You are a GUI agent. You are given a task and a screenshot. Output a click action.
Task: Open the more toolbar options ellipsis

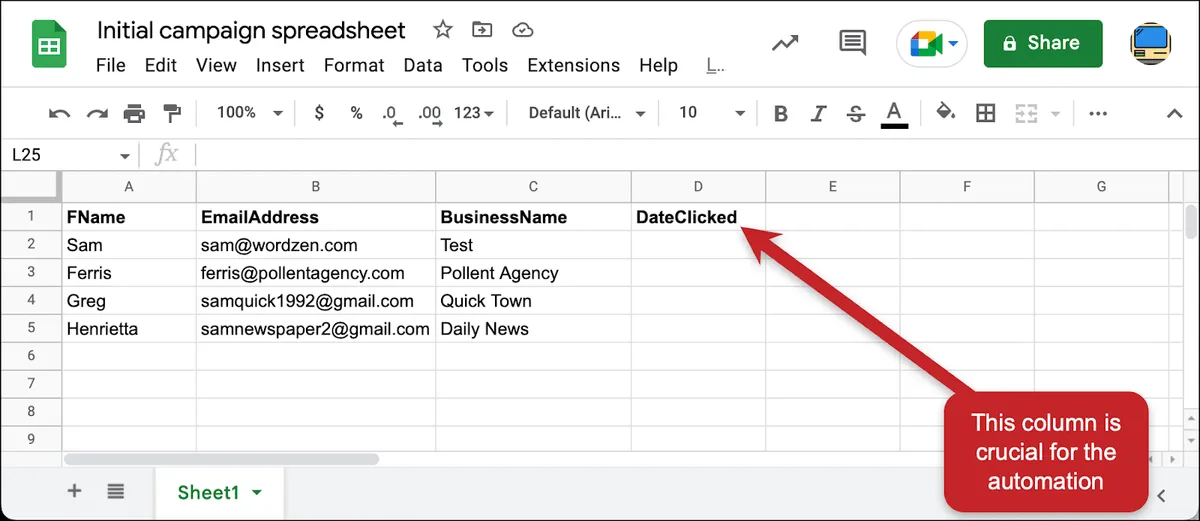[x=1098, y=113]
